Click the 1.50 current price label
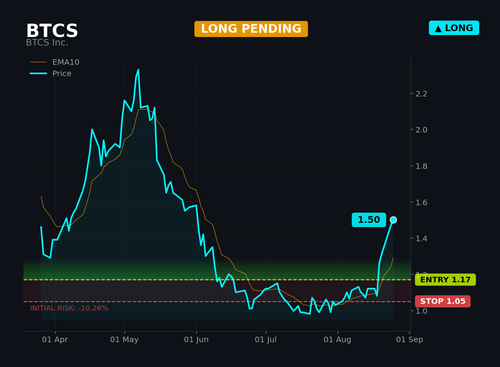 [x=369, y=220]
